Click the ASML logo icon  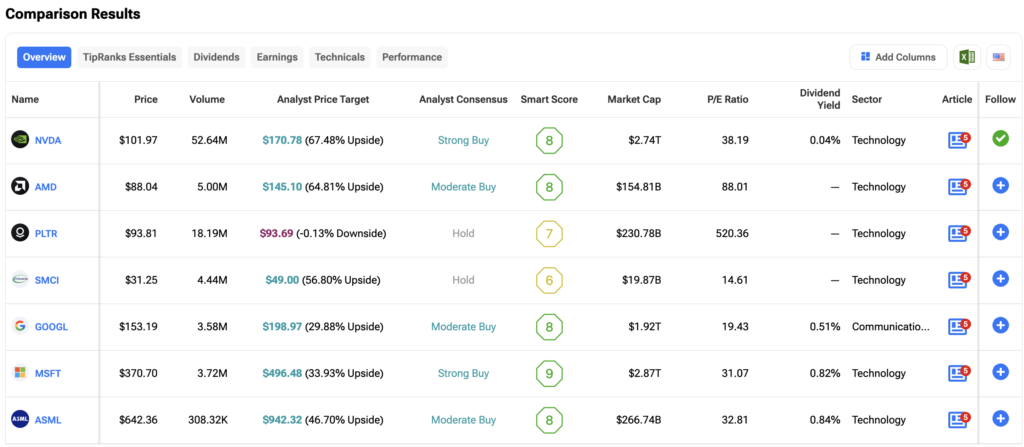click(x=20, y=420)
